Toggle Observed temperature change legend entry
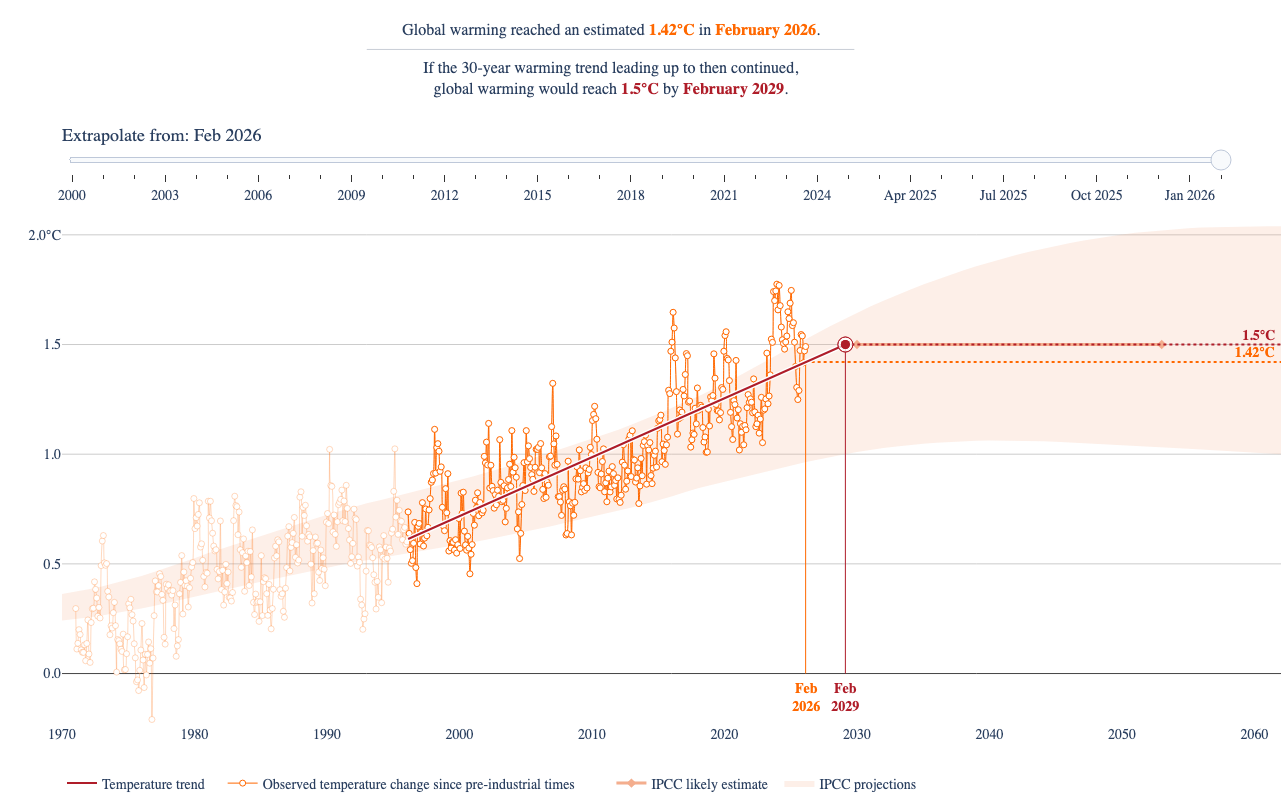The image size is (1286, 800). pyautogui.click(x=401, y=784)
